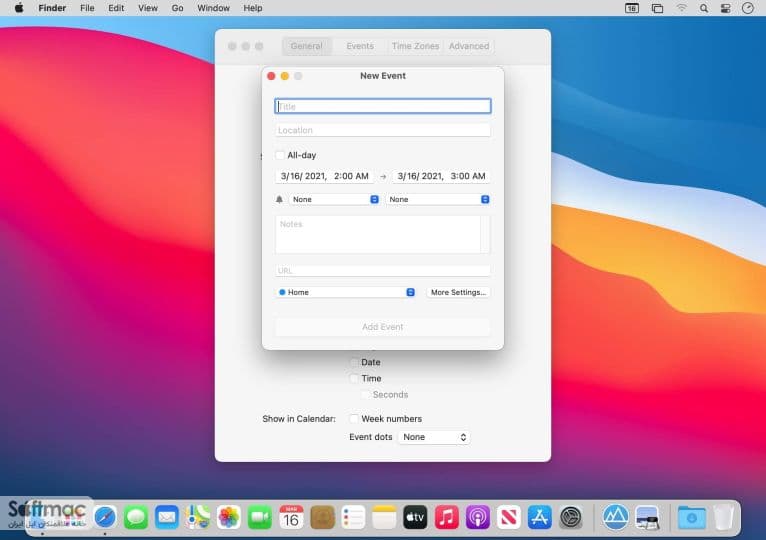Open Music from the Dock
766x540 pixels.
coord(447,518)
